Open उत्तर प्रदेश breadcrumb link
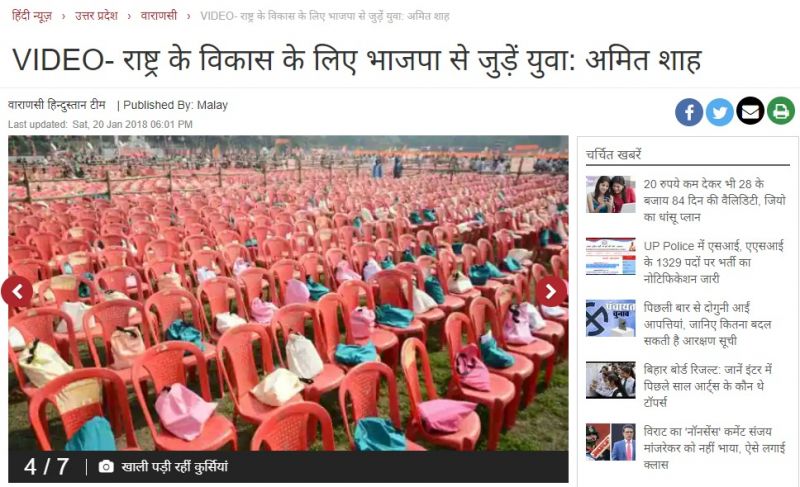 (x=96, y=16)
